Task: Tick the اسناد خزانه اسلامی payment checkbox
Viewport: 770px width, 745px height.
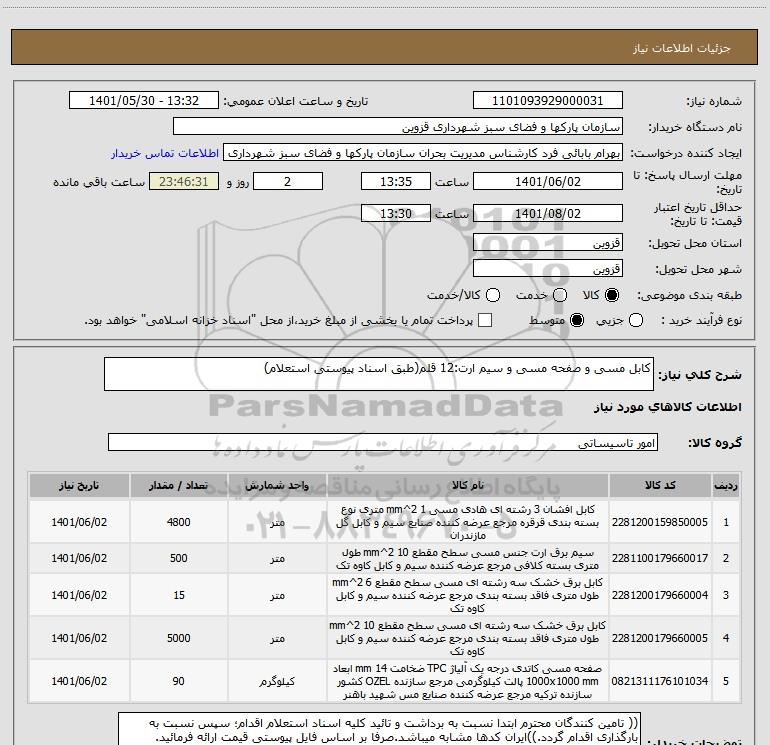Action: 485,320
